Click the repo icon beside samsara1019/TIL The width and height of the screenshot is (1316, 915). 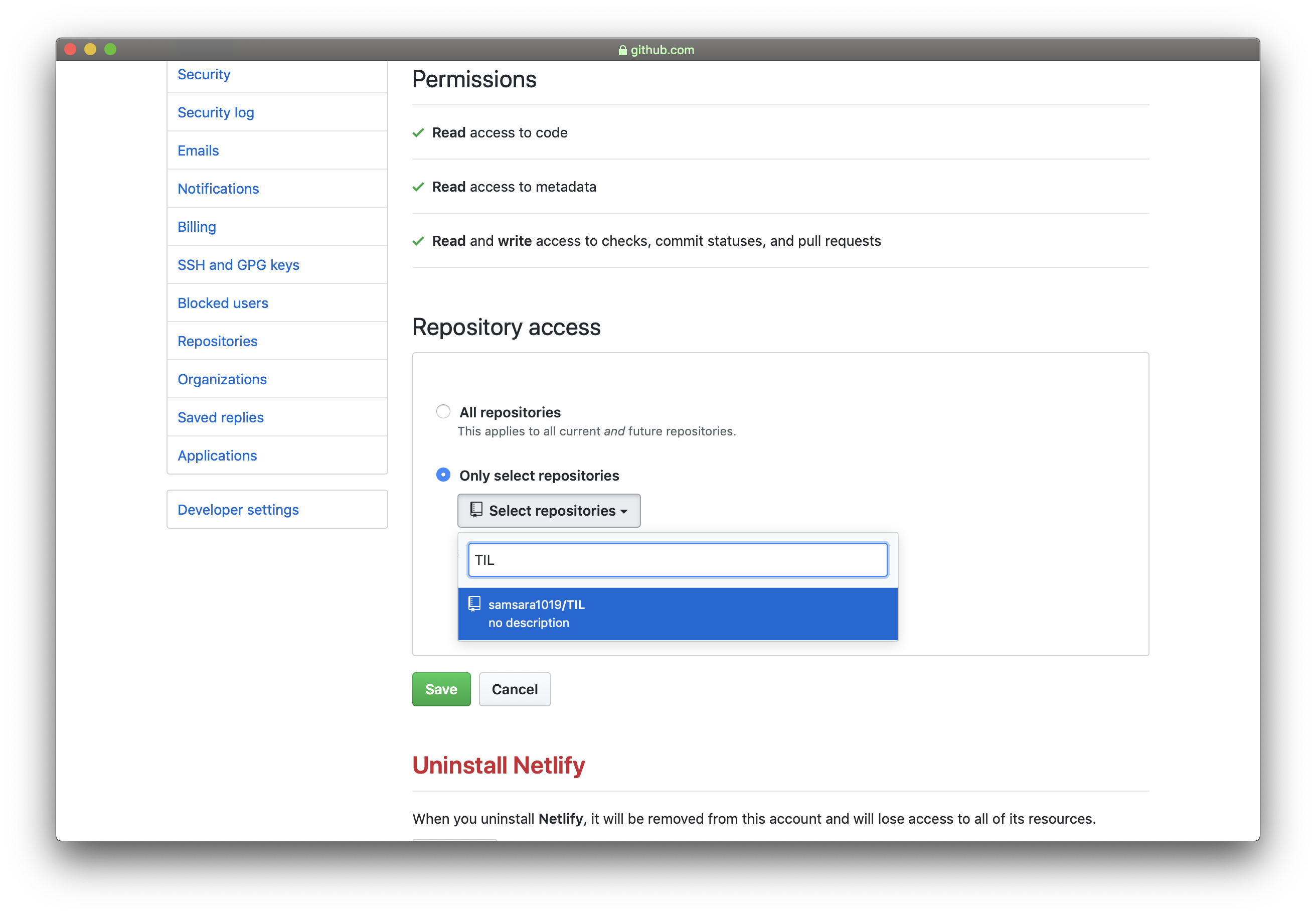tap(474, 603)
